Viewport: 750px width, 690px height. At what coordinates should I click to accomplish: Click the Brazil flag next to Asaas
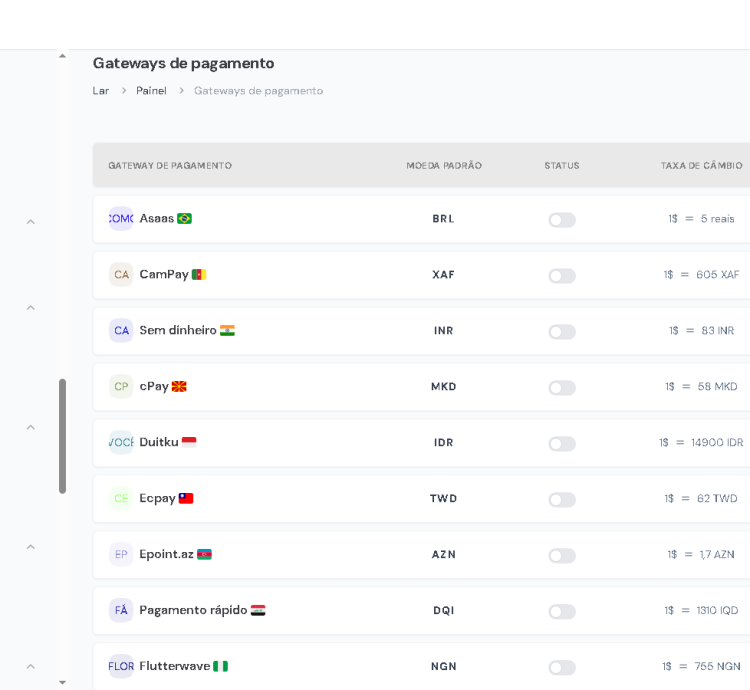[184, 219]
